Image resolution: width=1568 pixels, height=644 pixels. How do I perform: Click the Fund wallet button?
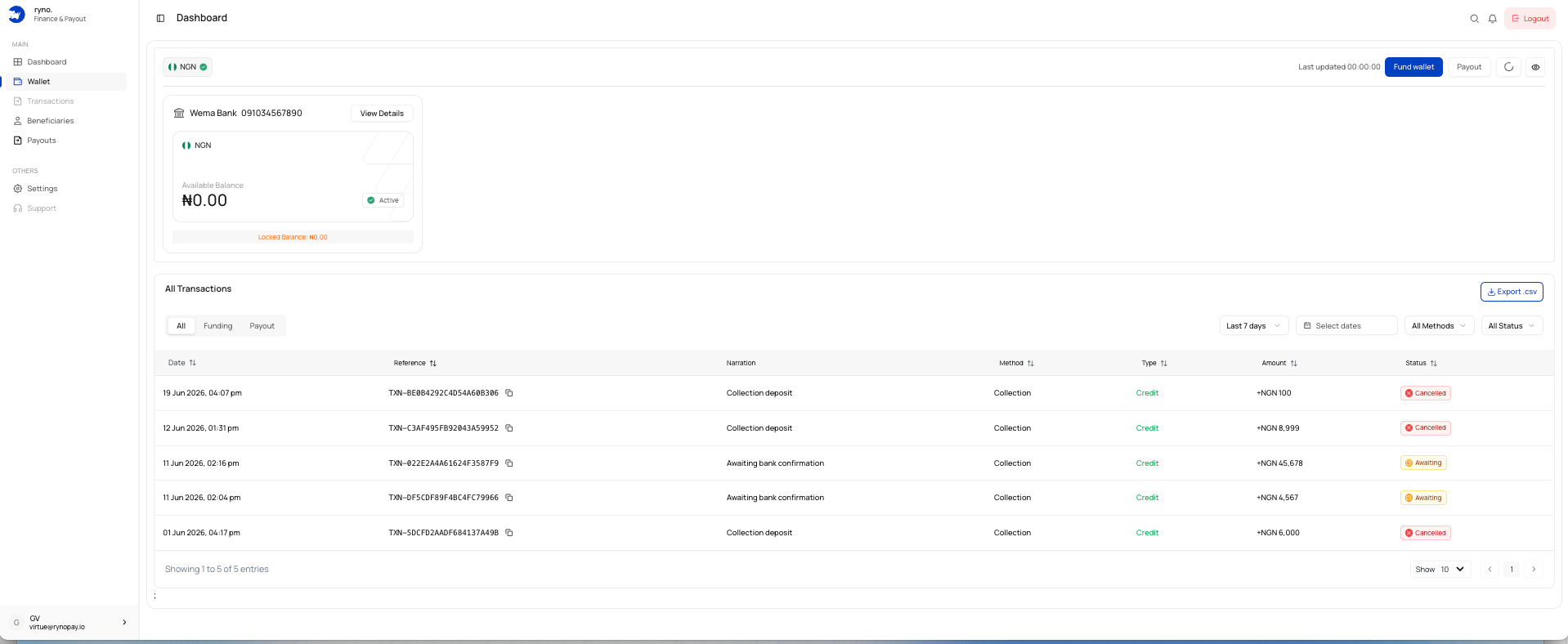coord(1413,67)
